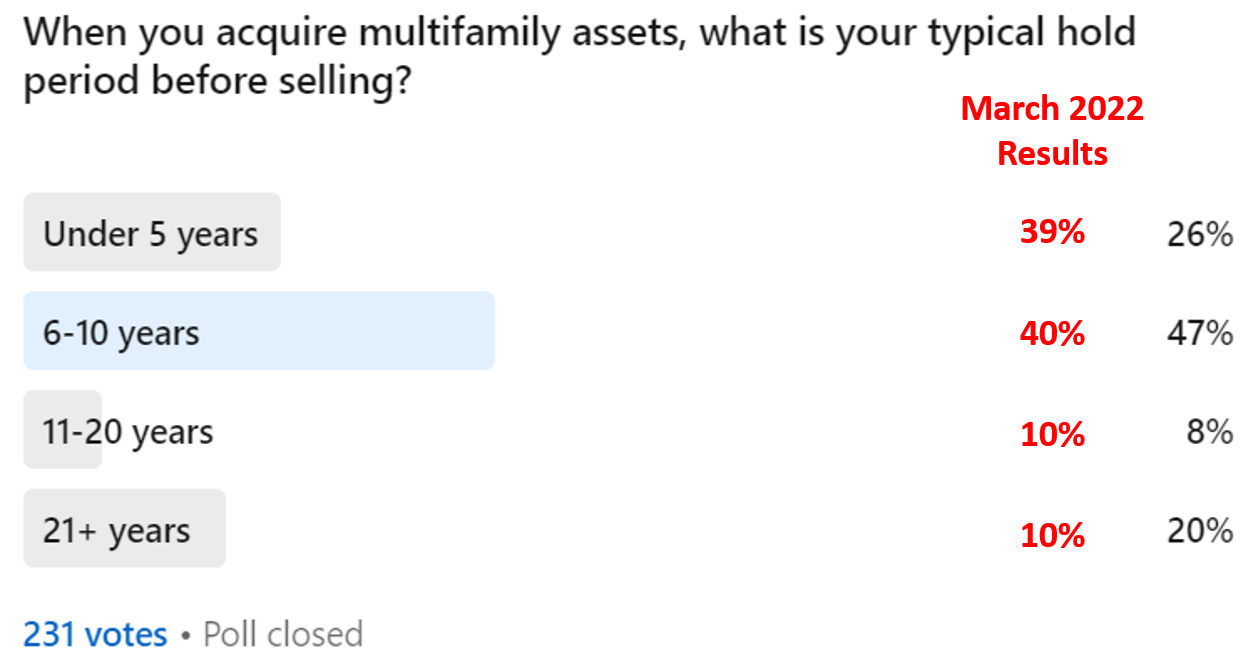Screen dimensions: 1253x663
Task: Click the black 26% result value
Action: 1199,235
